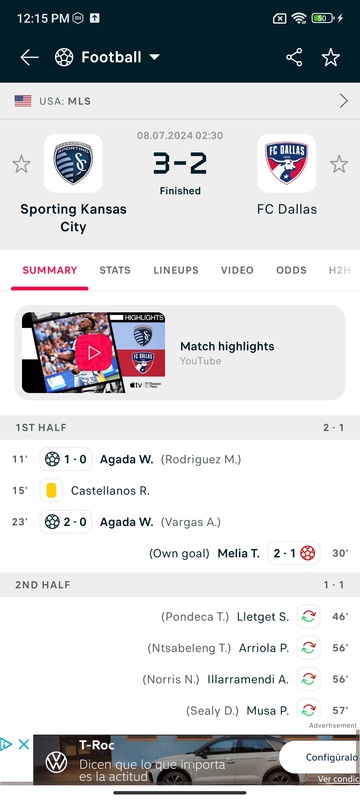Open the FC Dallas team logo
Image resolution: width=360 pixels, height=800 pixels.
[287, 163]
